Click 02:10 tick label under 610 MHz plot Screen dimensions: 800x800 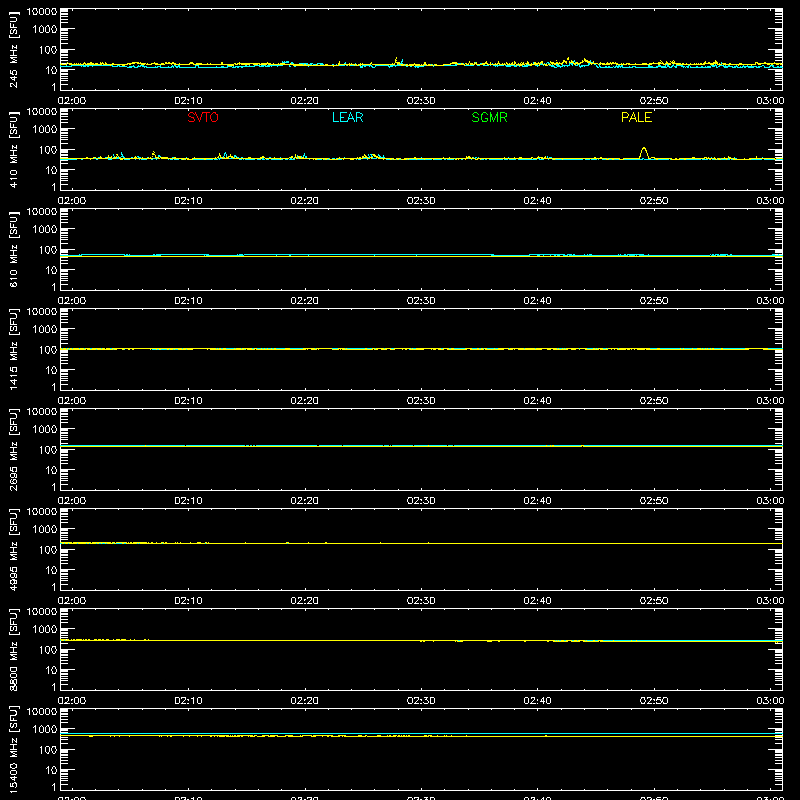pos(188,301)
